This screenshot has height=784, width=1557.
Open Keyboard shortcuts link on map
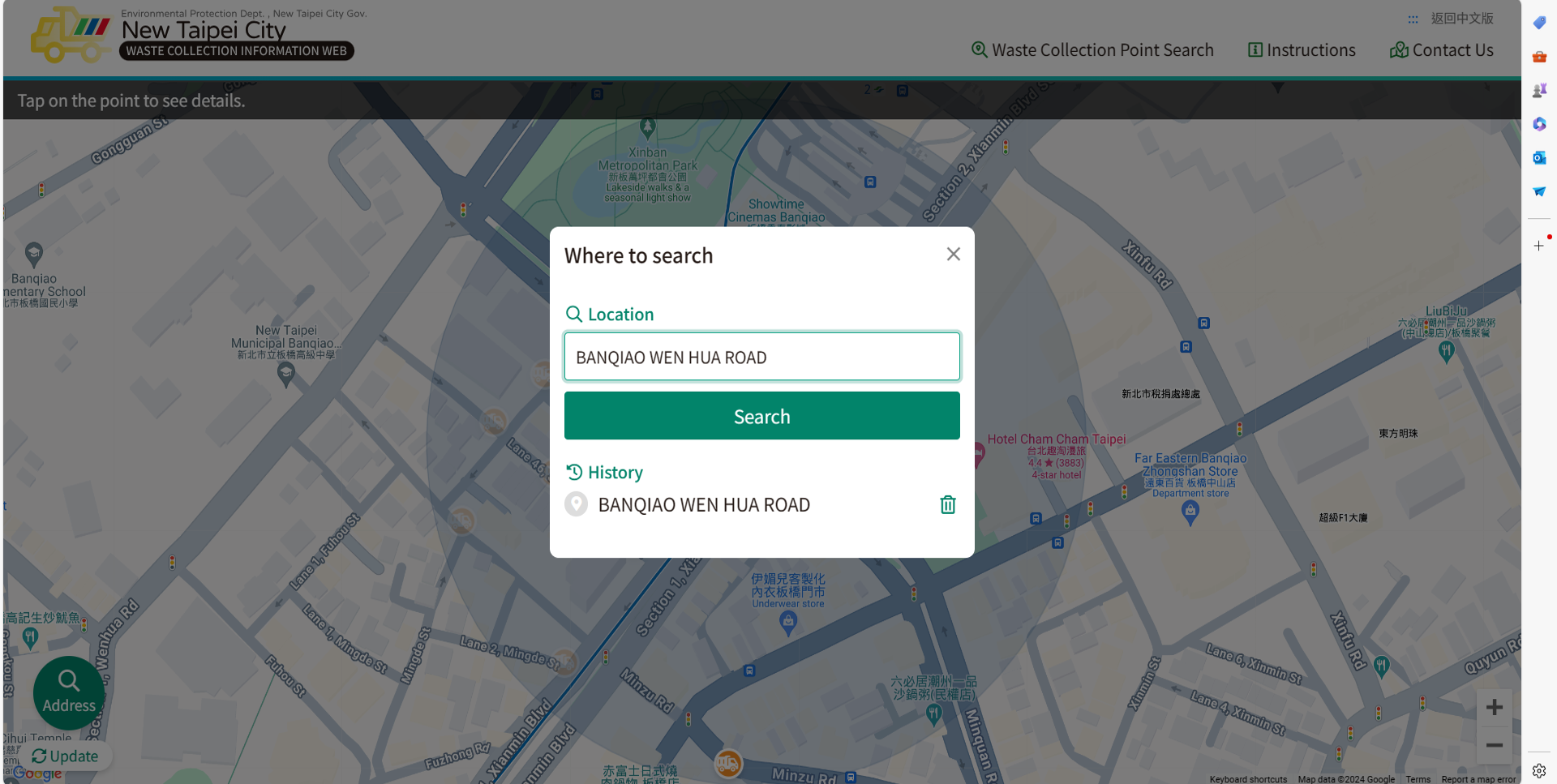pos(1248,779)
